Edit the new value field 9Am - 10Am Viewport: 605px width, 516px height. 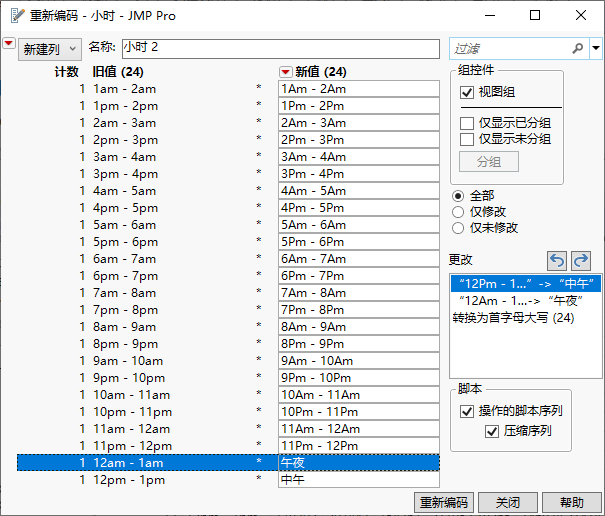click(x=359, y=360)
